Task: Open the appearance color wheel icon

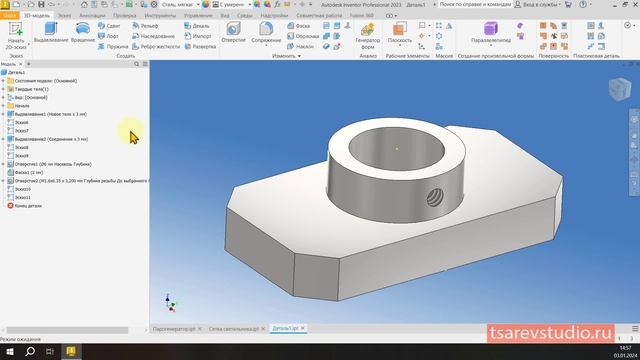Action: point(205,4)
